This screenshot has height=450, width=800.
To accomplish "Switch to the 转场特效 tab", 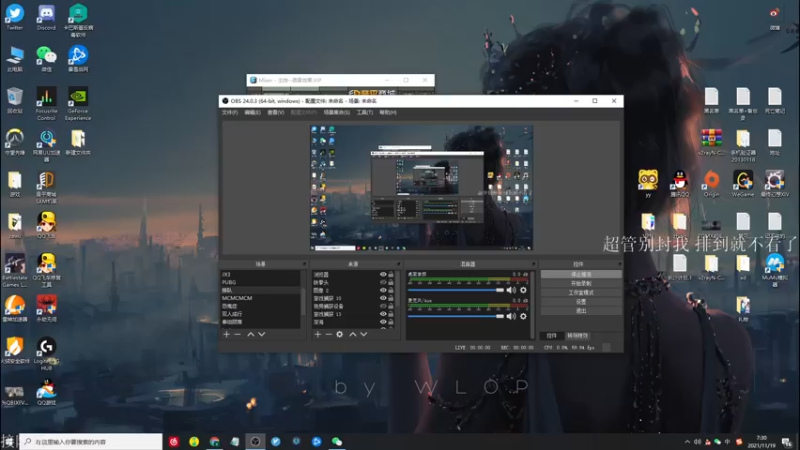I will point(578,336).
